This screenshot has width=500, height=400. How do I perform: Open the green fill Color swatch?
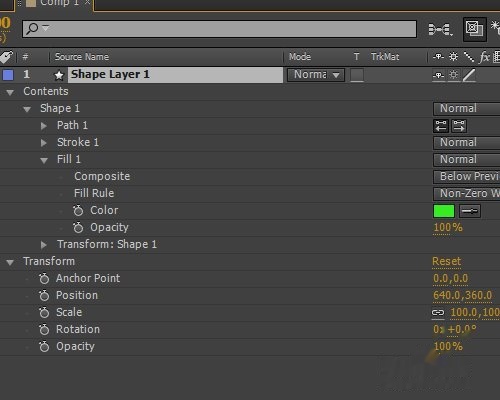444,211
